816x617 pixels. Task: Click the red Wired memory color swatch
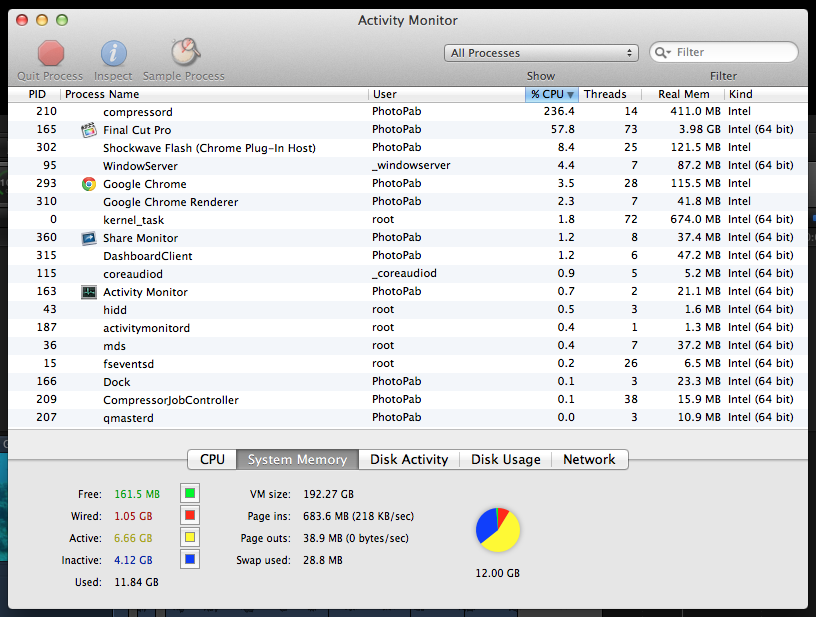click(x=190, y=516)
